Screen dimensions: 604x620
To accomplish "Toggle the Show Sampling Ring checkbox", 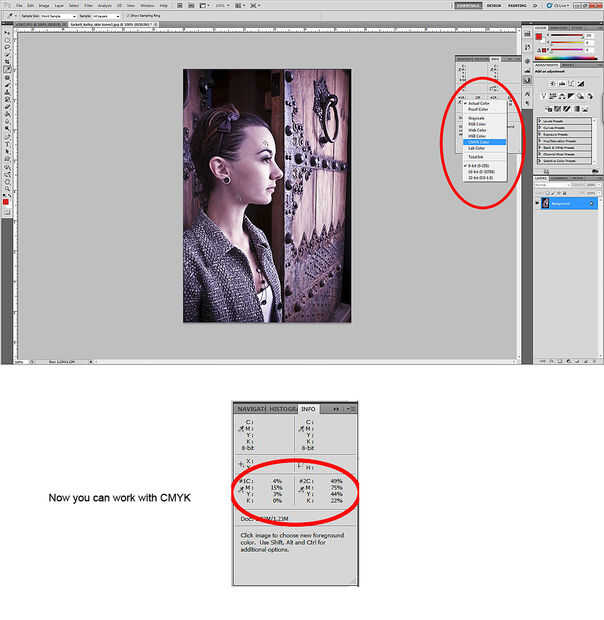I will pyautogui.click(x=128, y=16).
